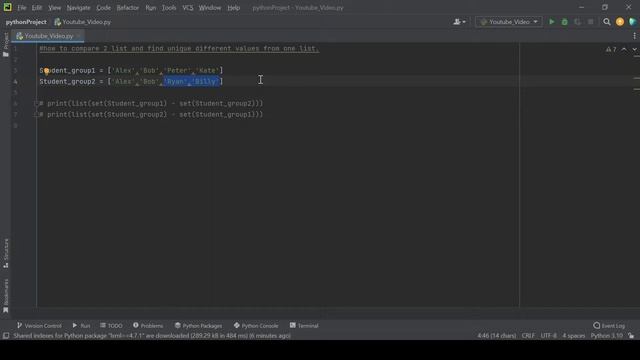Click the yellow intention lightbulb icon

[x=46, y=71]
